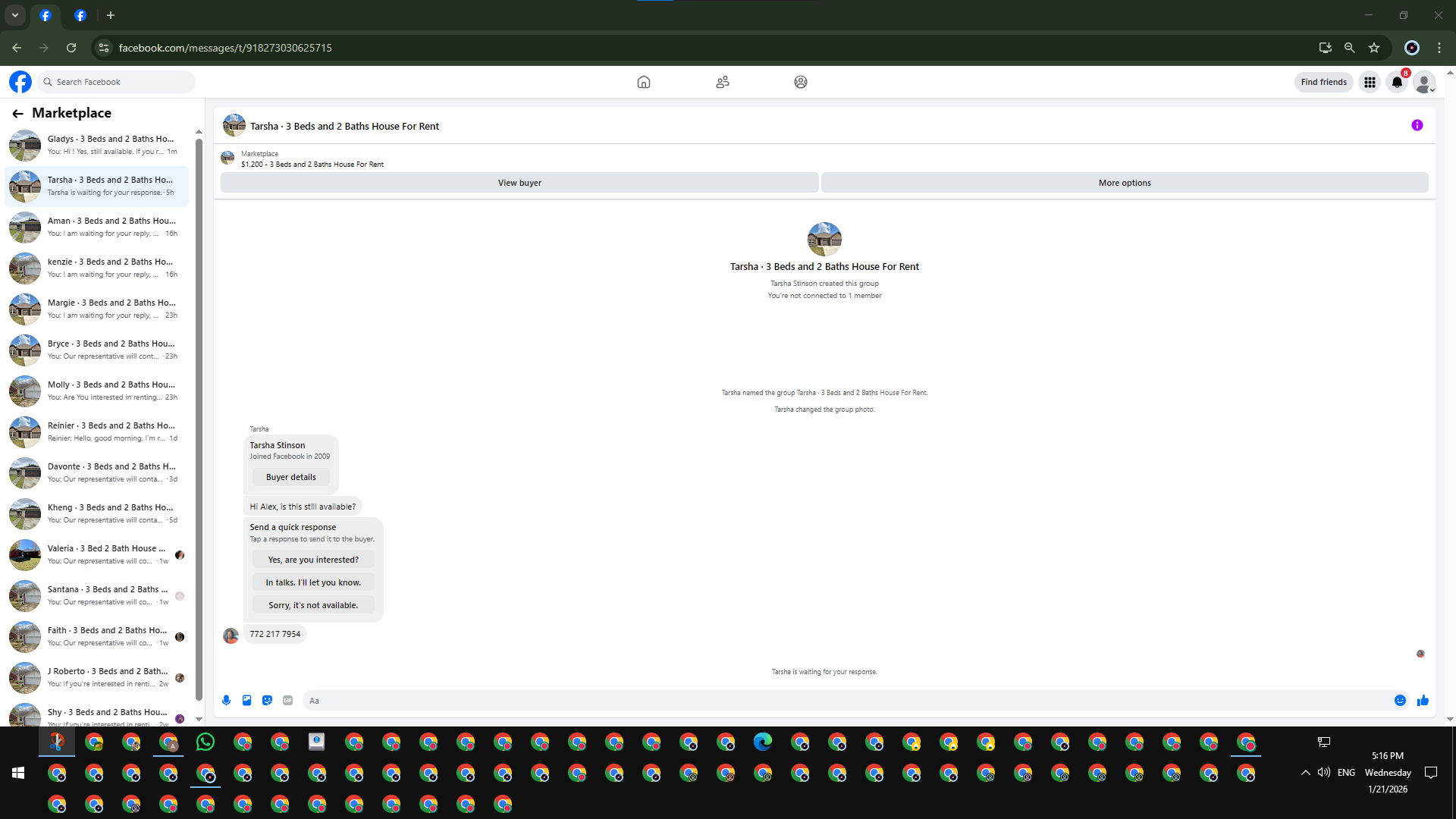
Task: Click the Buyer details button
Action: coord(290,477)
